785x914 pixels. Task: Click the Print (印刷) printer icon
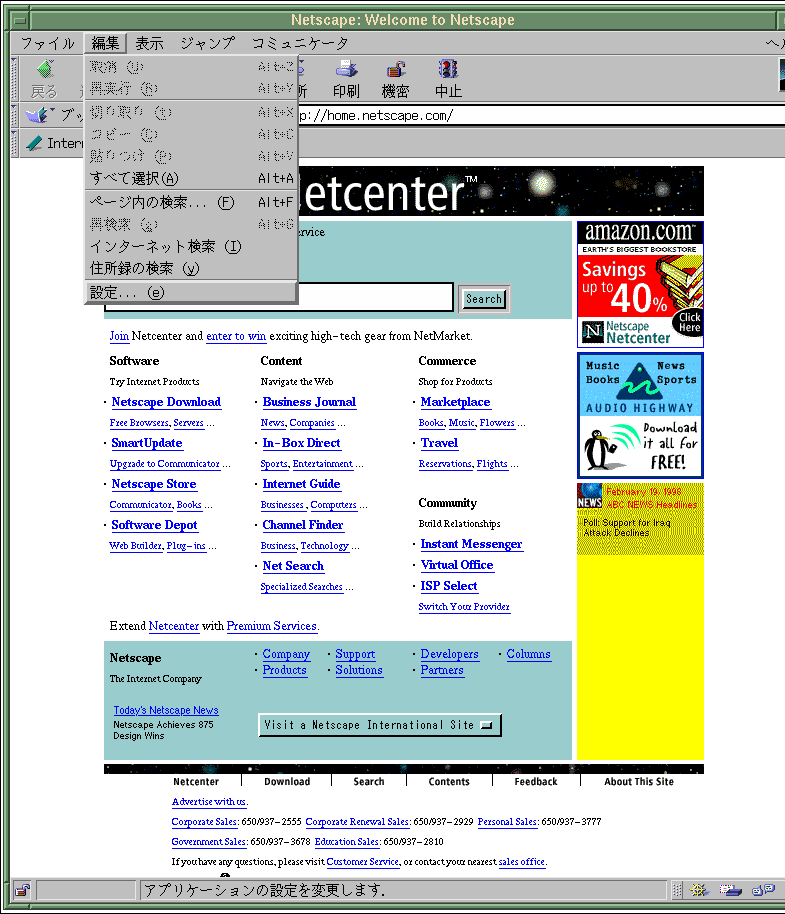pos(346,69)
